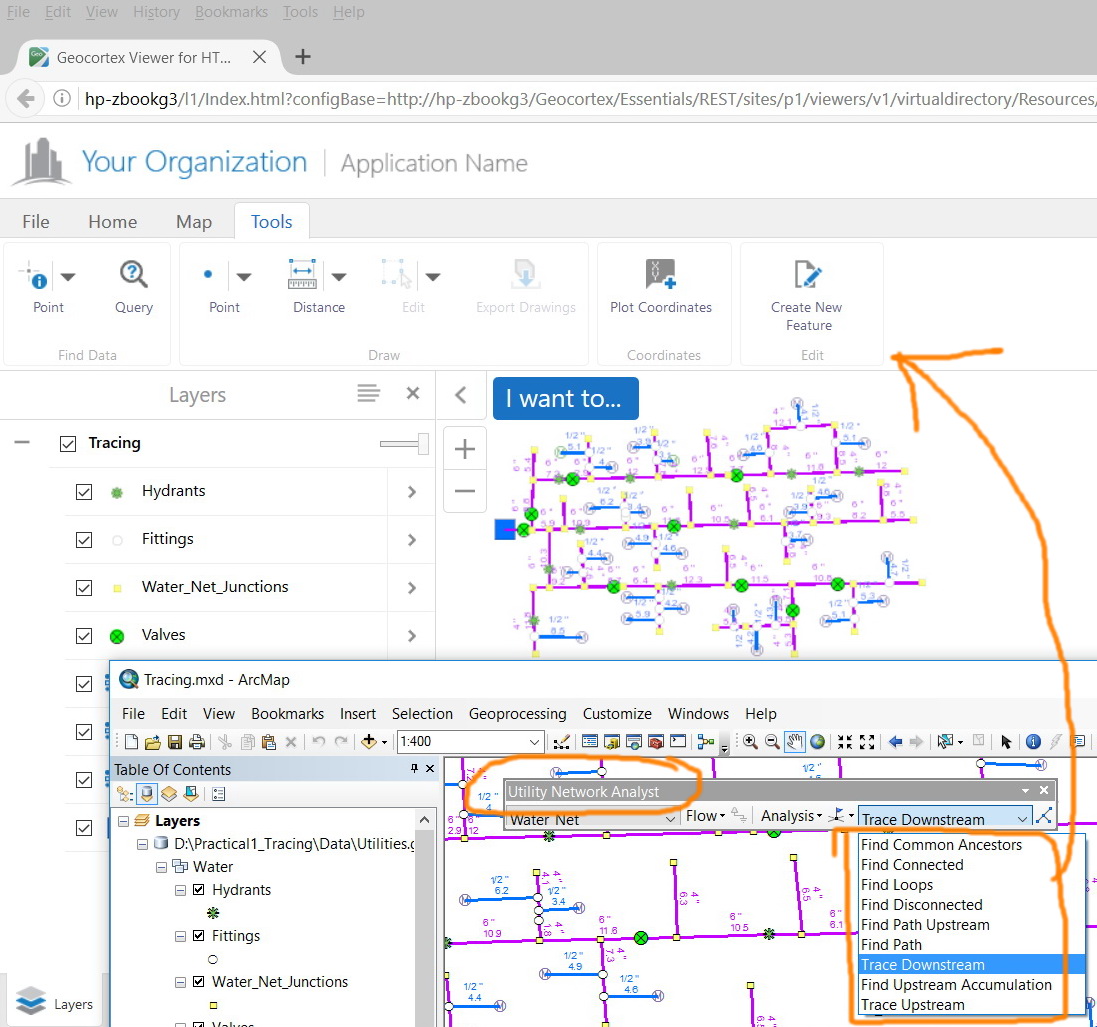Close the Layers panel with X
This screenshot has height=1027, width=1097.
[413, 393]
